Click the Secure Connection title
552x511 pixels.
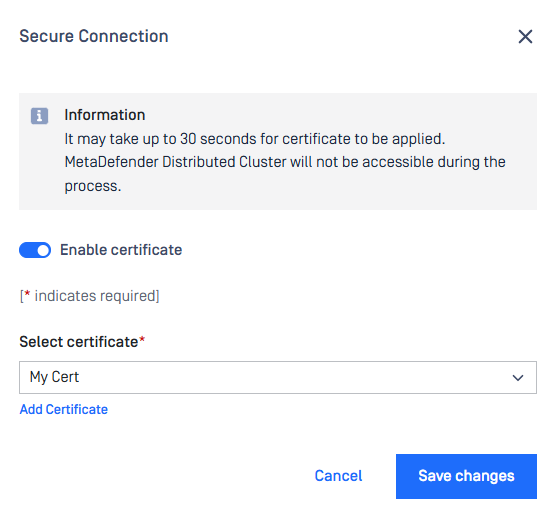point(94,36)
